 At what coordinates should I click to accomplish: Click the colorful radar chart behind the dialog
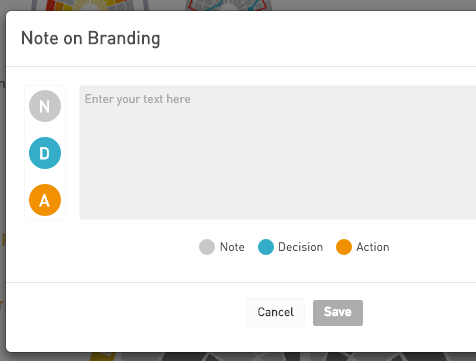click(90, 5)
